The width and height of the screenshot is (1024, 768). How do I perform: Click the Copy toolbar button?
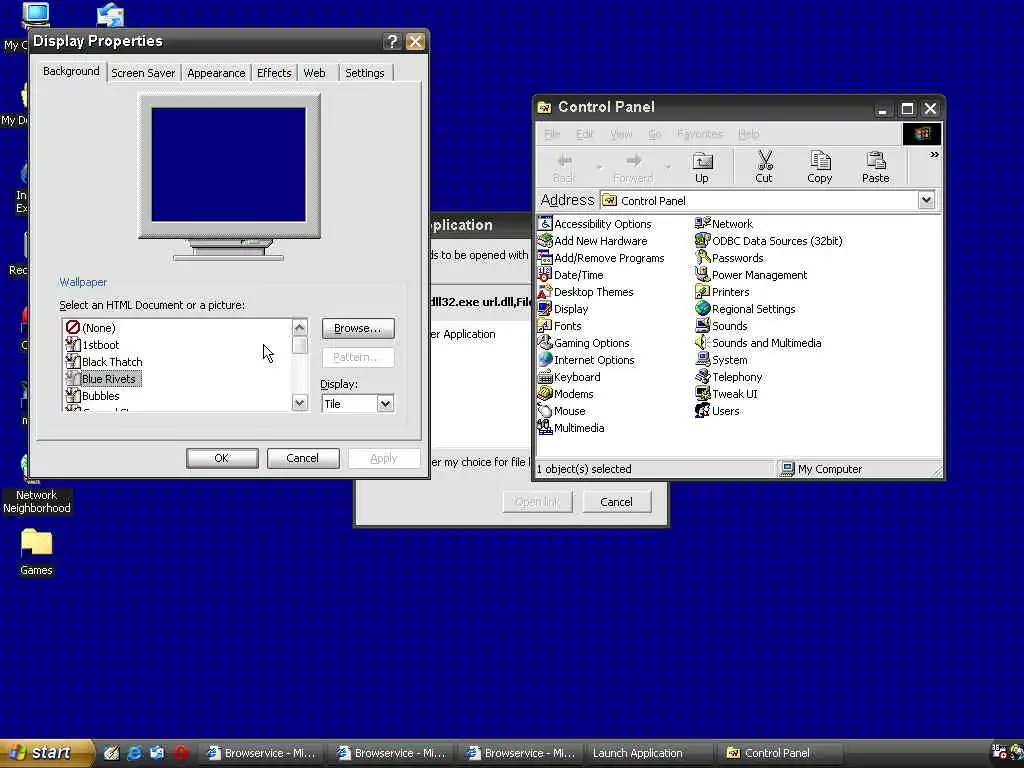pyautogui.click(x=820, y=167)
